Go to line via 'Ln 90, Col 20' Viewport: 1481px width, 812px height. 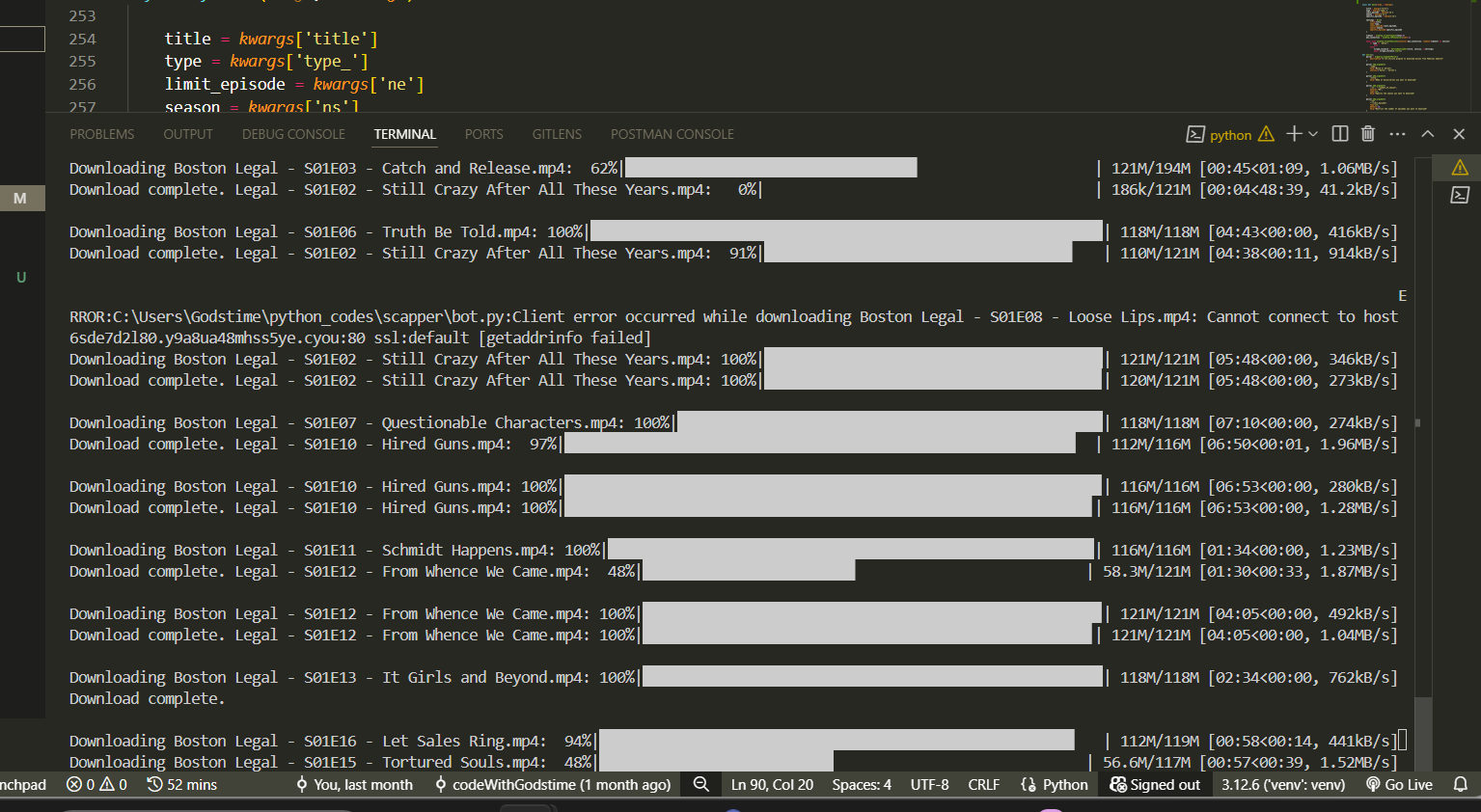(x=772, y=785)
